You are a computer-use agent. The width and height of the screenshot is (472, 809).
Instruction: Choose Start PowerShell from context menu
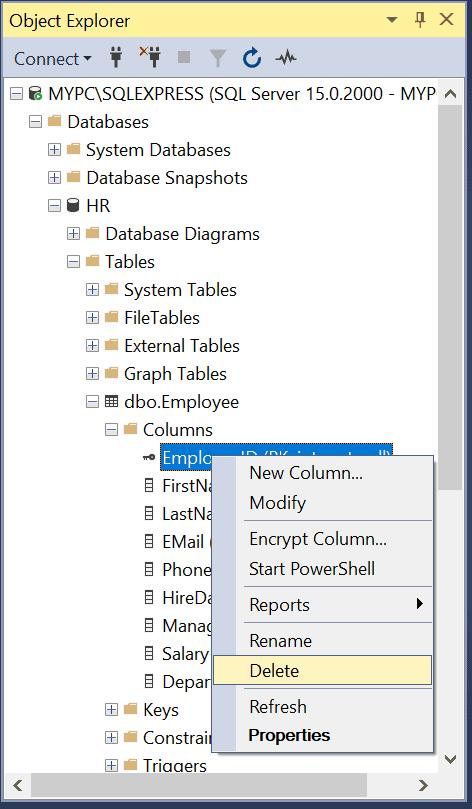pos(322,569)
